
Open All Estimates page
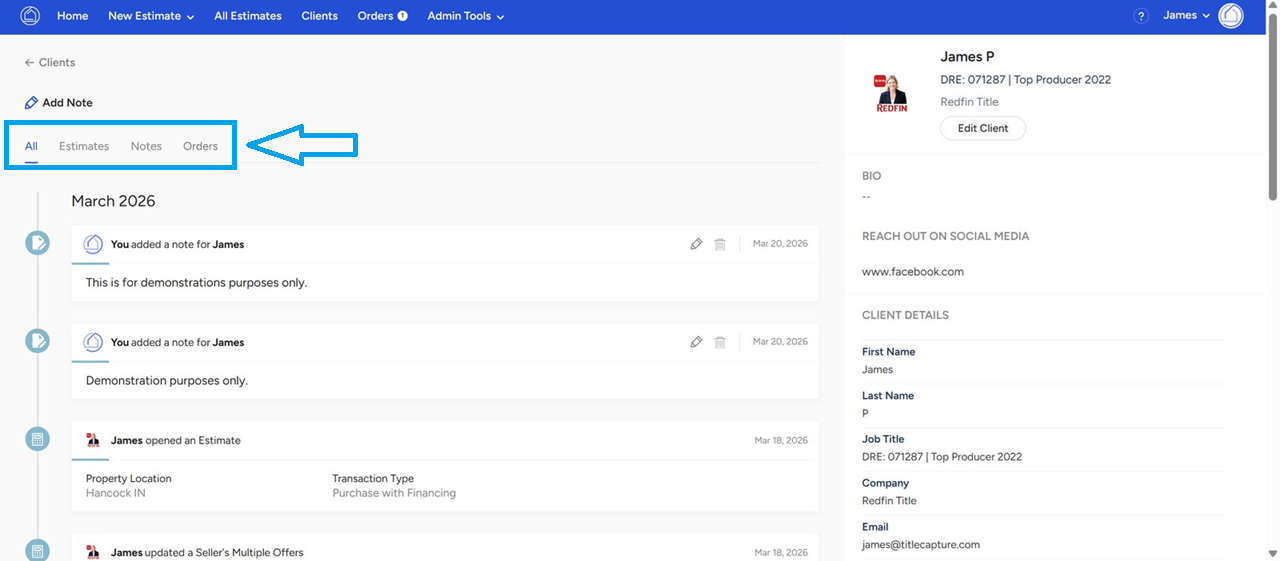248,16
